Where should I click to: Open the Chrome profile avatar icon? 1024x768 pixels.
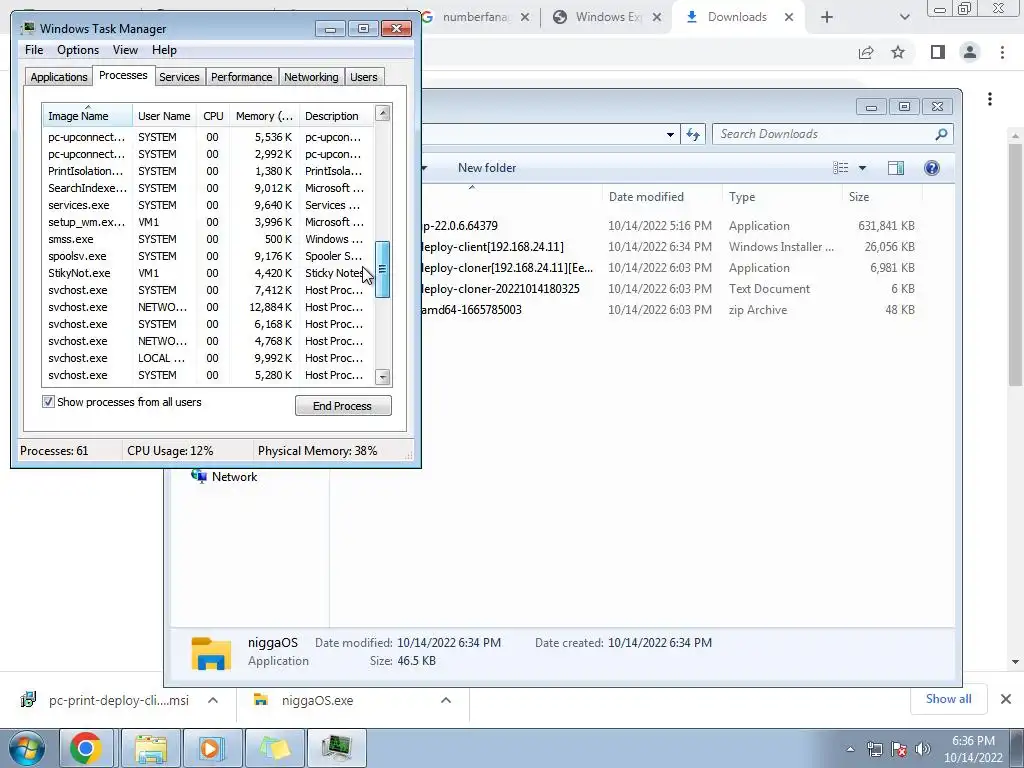point(970,52)
